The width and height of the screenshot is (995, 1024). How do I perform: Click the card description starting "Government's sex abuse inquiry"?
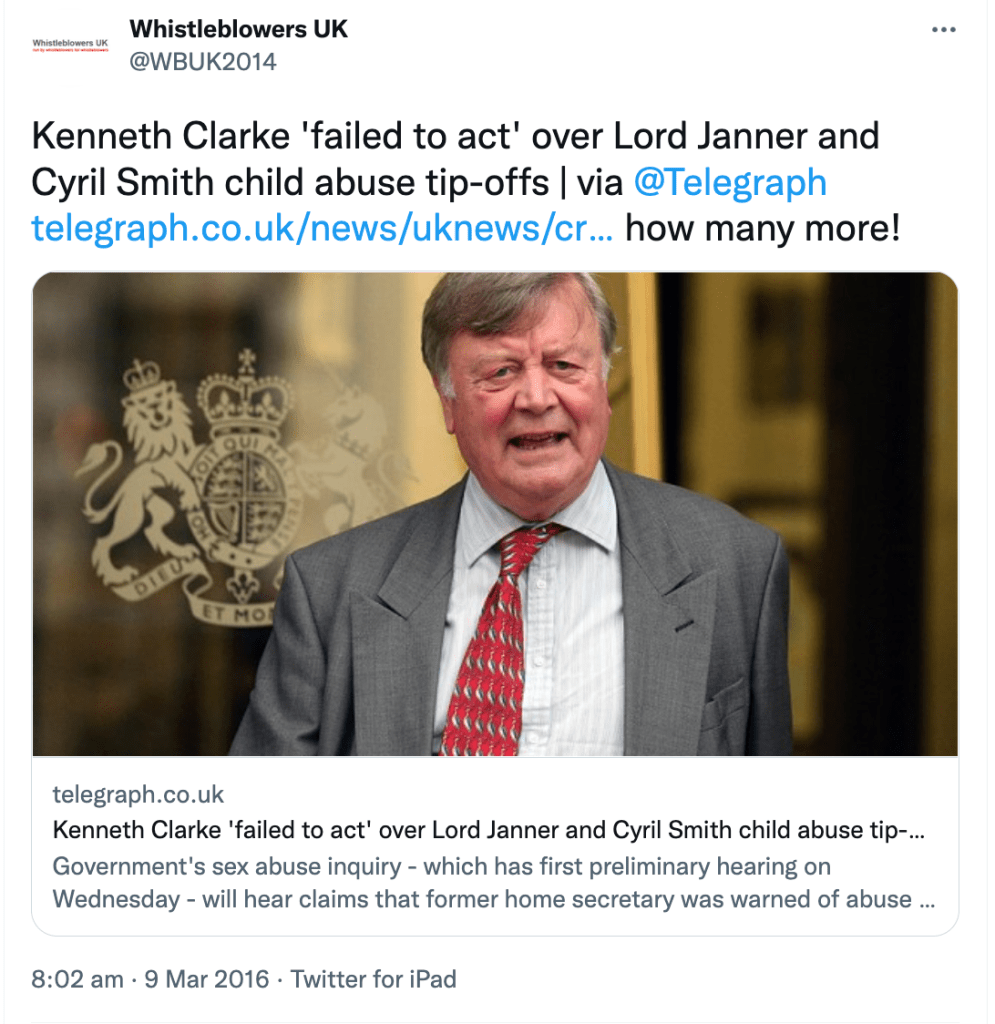pos(441,866)
